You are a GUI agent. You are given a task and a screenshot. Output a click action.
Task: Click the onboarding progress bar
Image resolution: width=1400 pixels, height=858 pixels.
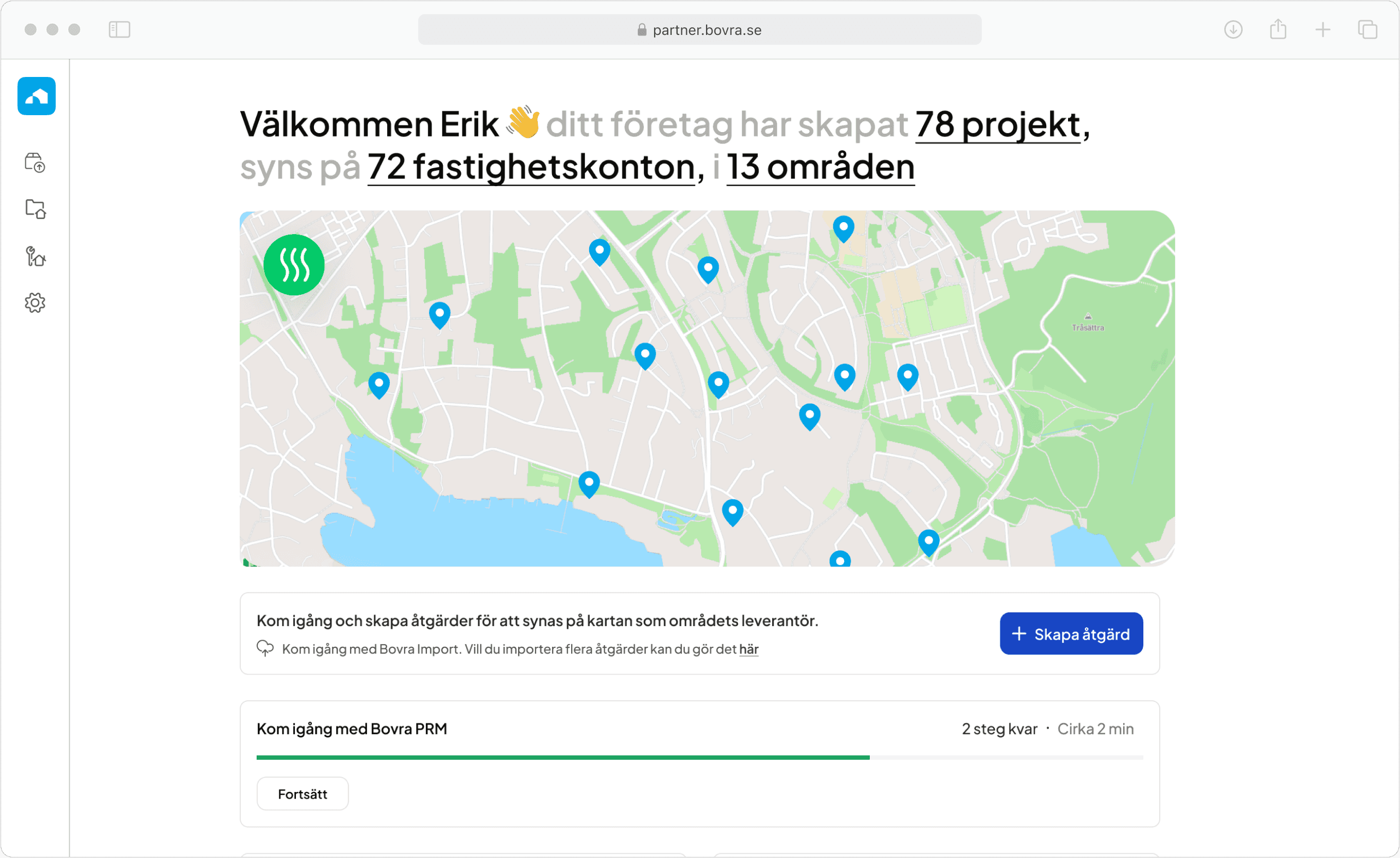coord(699,758)
